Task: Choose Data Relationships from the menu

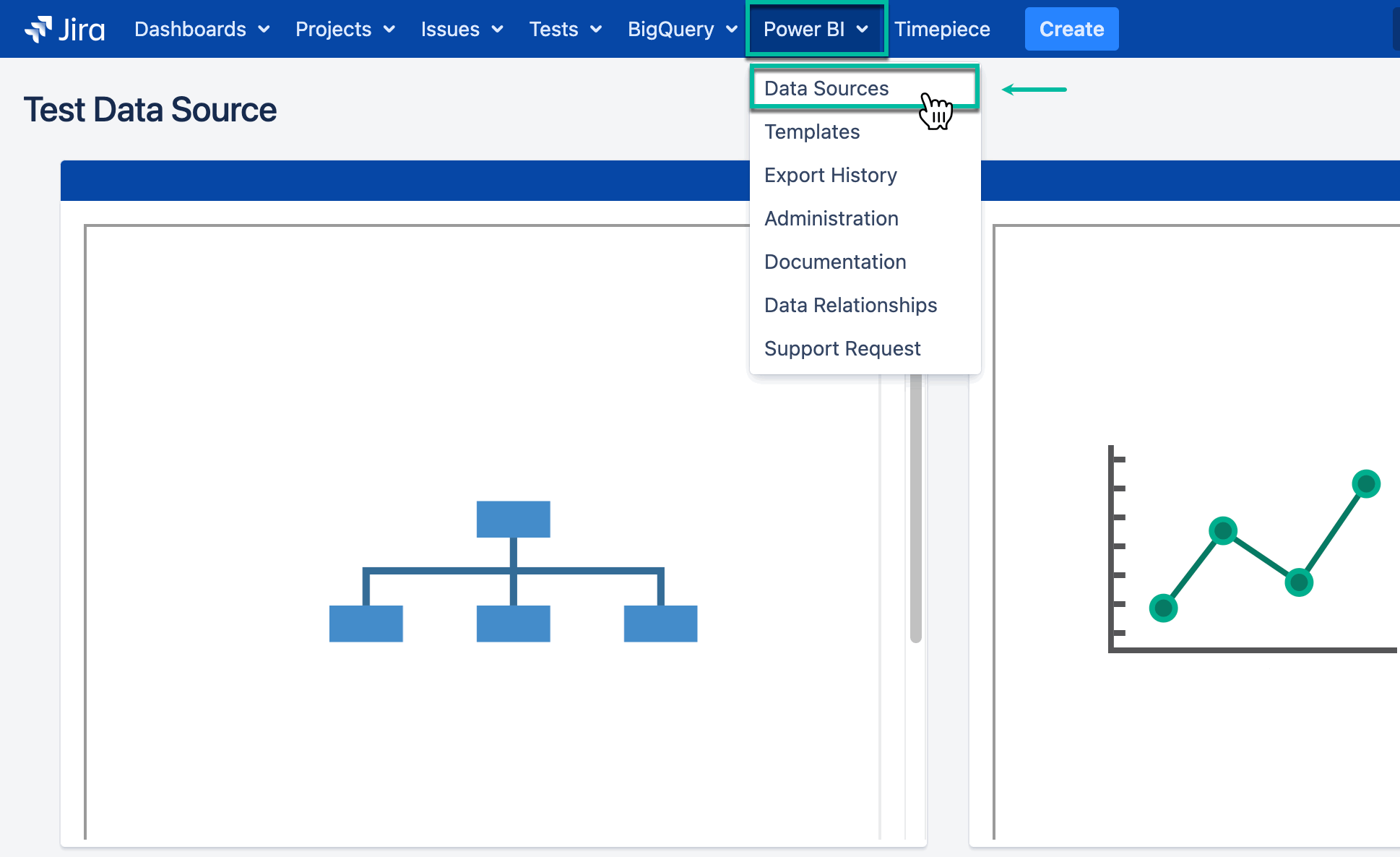Action: [x=850, y=305]
